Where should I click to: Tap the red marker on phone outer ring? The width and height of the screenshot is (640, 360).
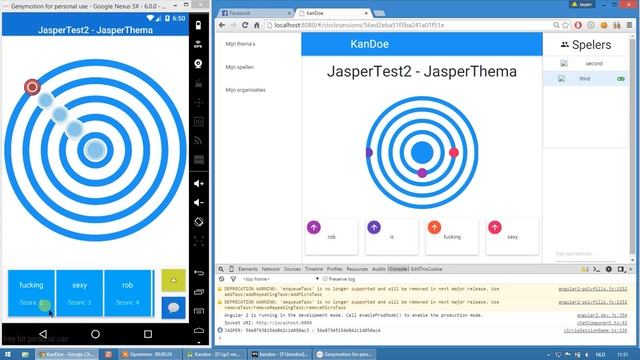point(32,87)
